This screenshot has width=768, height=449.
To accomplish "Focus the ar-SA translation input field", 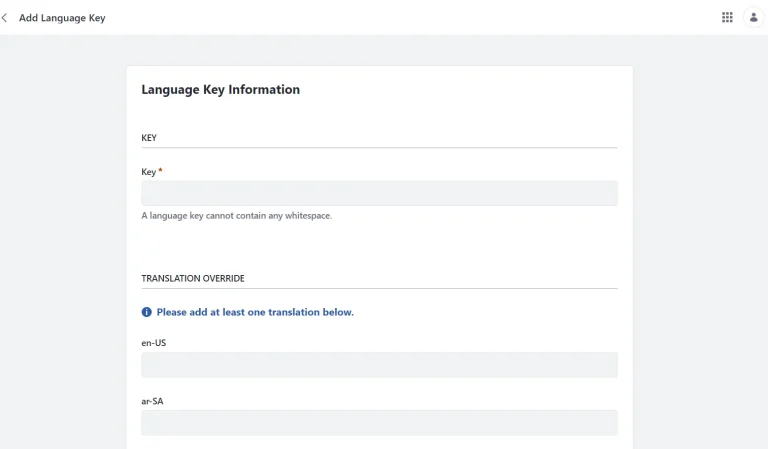I will click(x=379, y=423).
